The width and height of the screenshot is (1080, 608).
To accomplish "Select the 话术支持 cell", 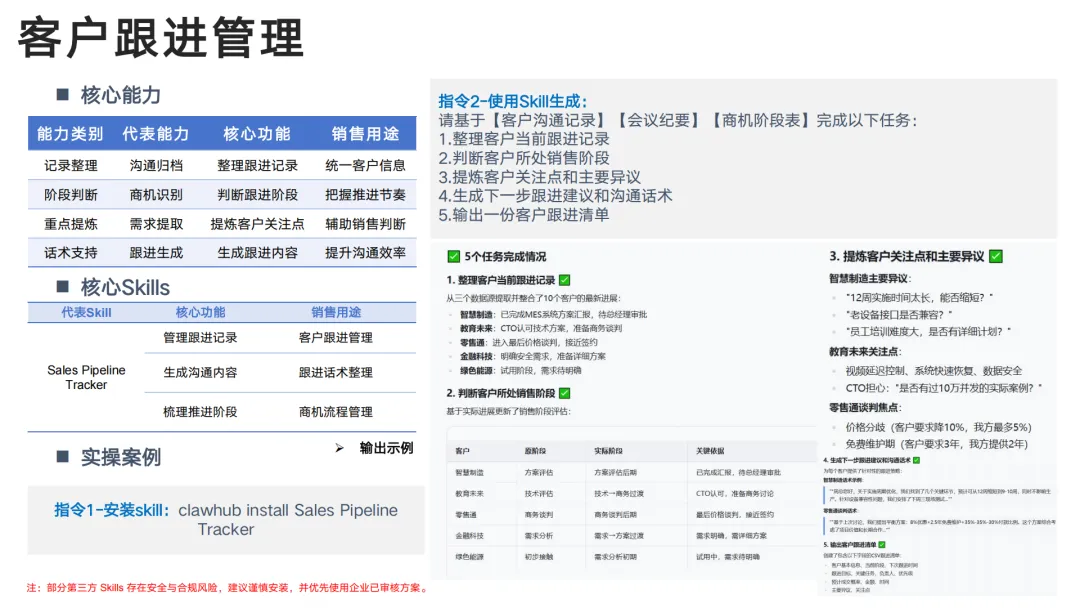I will click(x=71, y=253).
